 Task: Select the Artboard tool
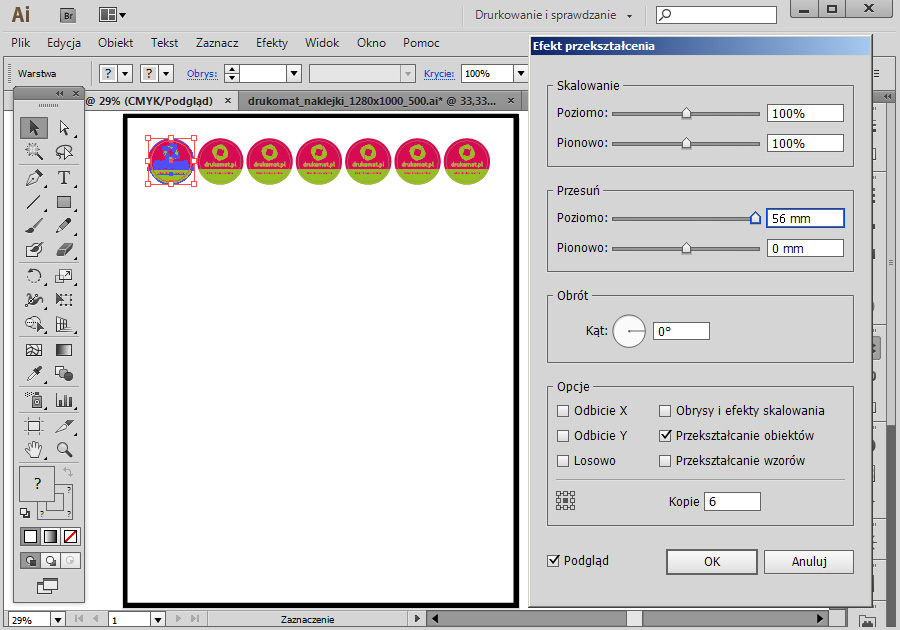[34, 426]
